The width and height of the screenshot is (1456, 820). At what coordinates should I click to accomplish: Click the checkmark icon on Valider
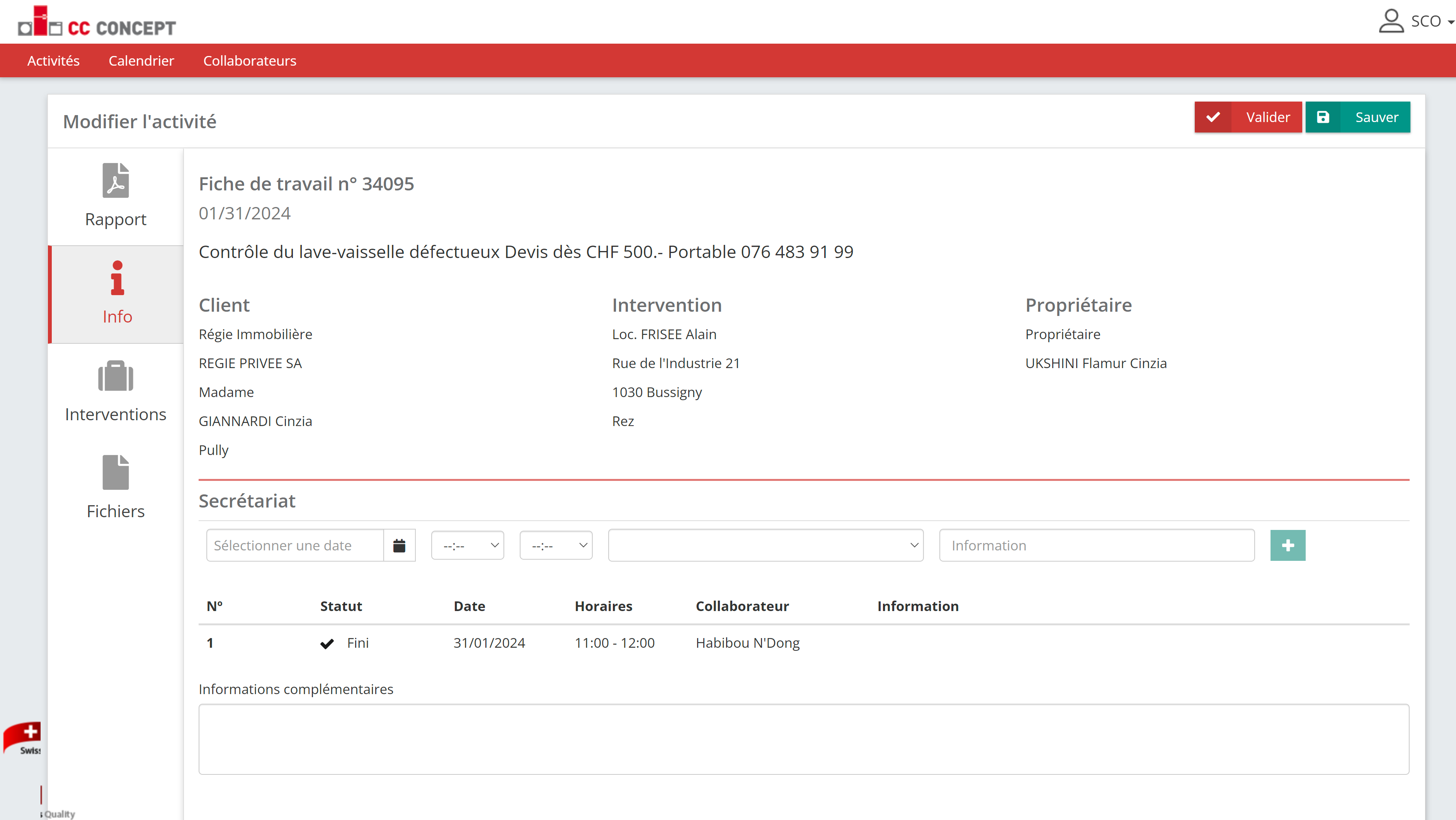[x=1213, y=117]
